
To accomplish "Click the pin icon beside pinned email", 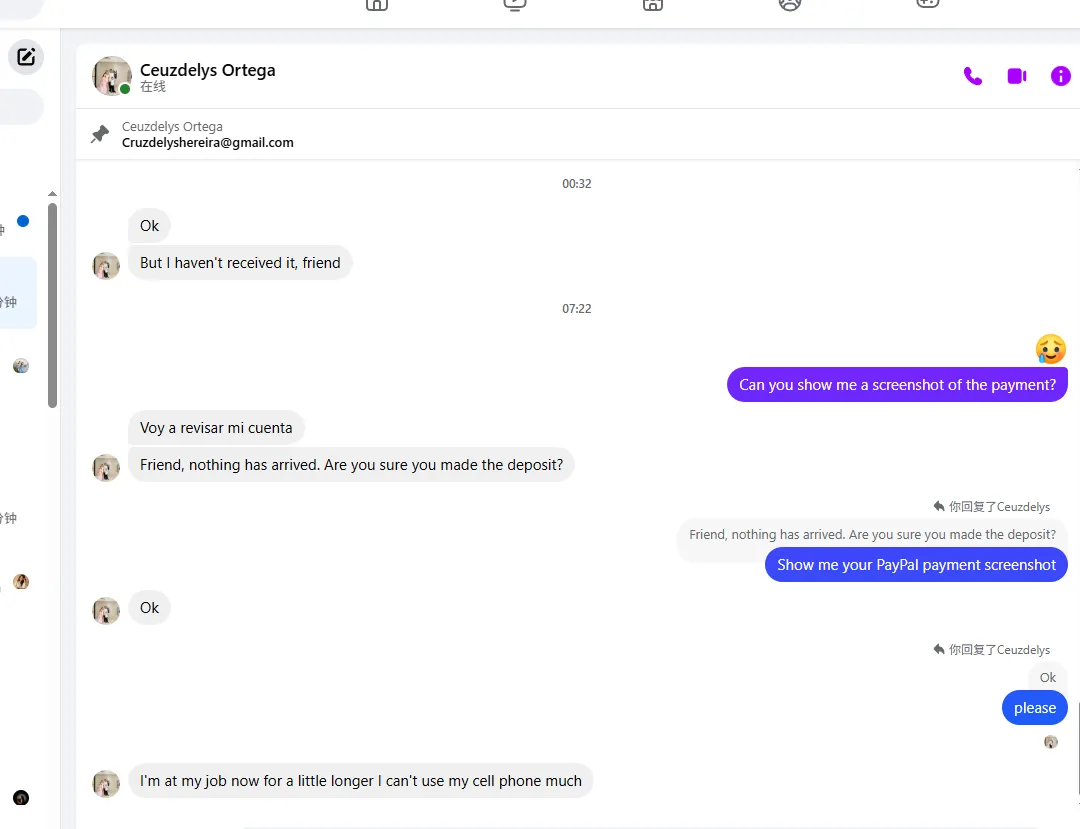I will 100,134.
